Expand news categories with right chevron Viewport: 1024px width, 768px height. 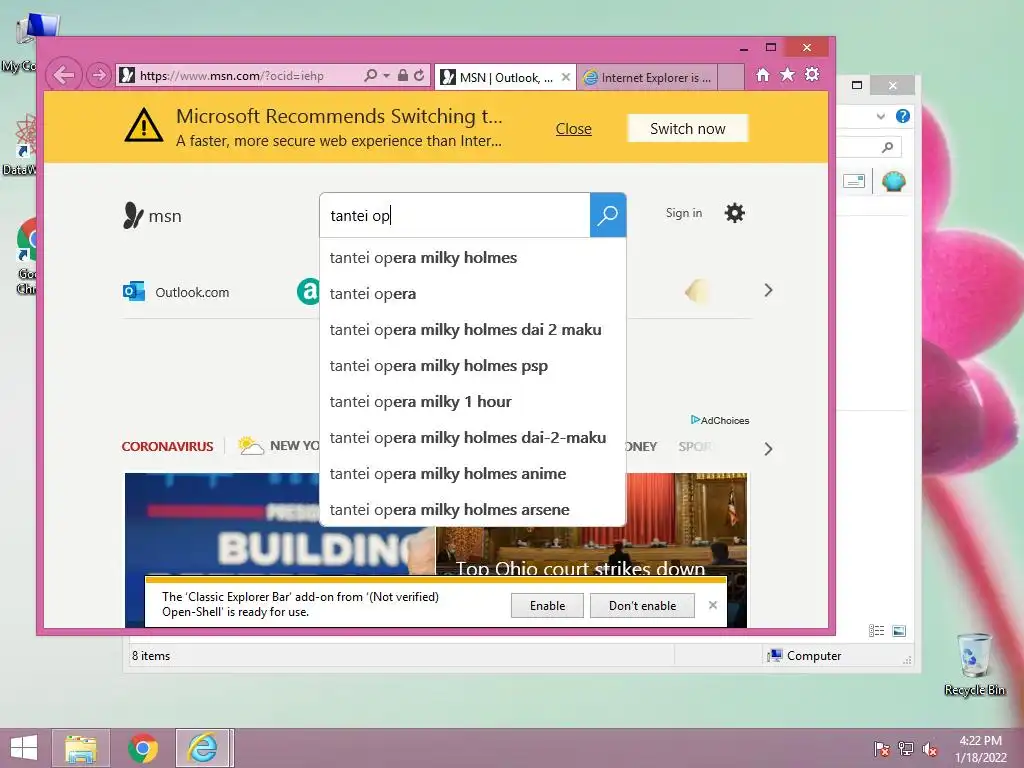point(768,449)
